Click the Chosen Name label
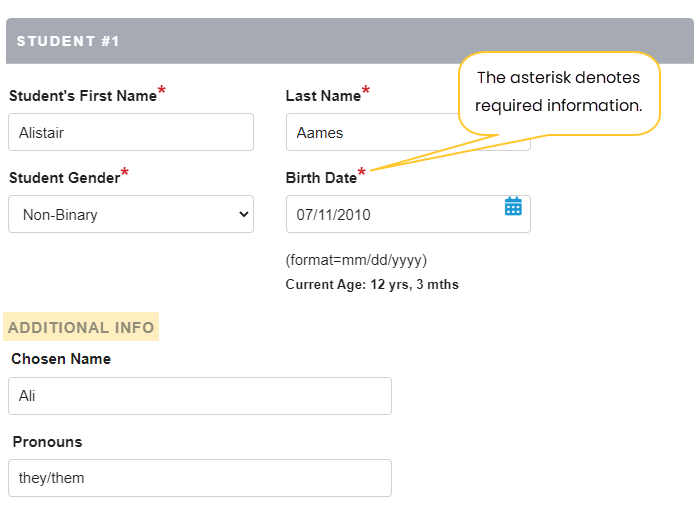Screen dimensions: 698x506 61,359
